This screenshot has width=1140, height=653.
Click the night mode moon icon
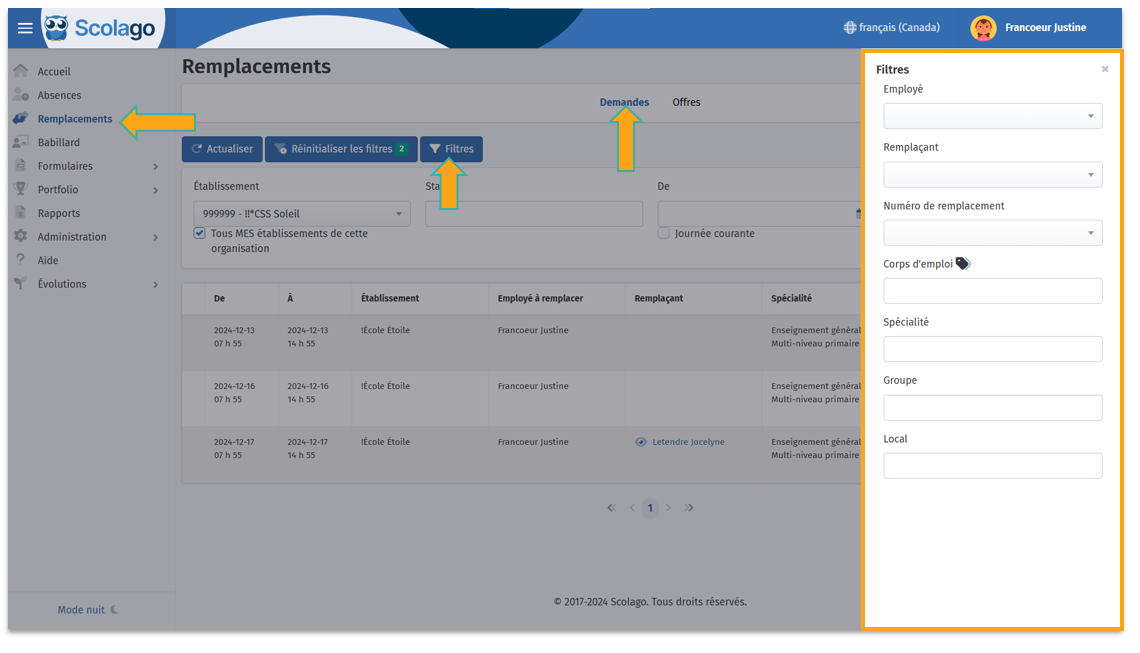[114, 609]
